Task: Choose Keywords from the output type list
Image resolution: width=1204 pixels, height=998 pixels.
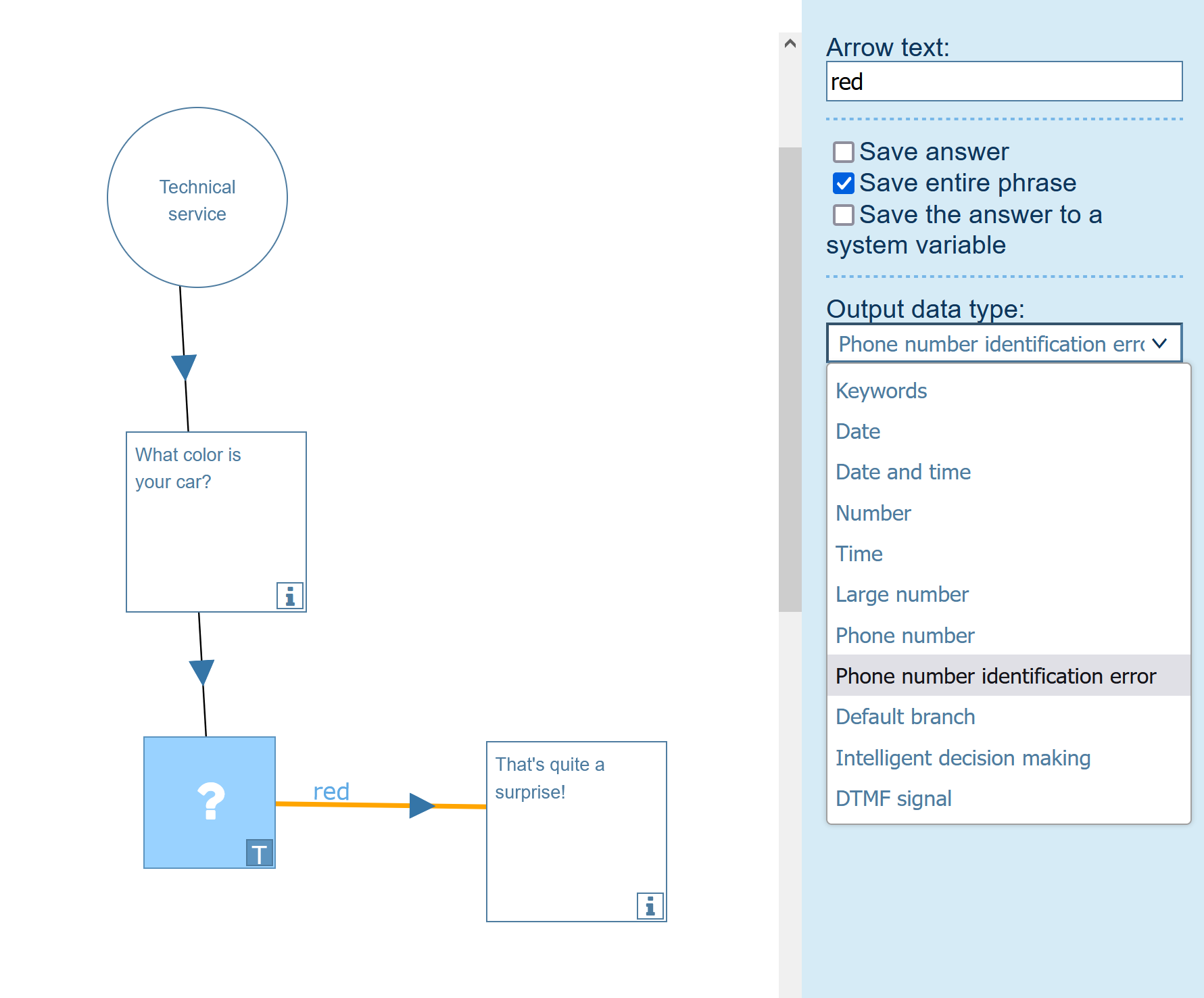Action: [881, 391]
